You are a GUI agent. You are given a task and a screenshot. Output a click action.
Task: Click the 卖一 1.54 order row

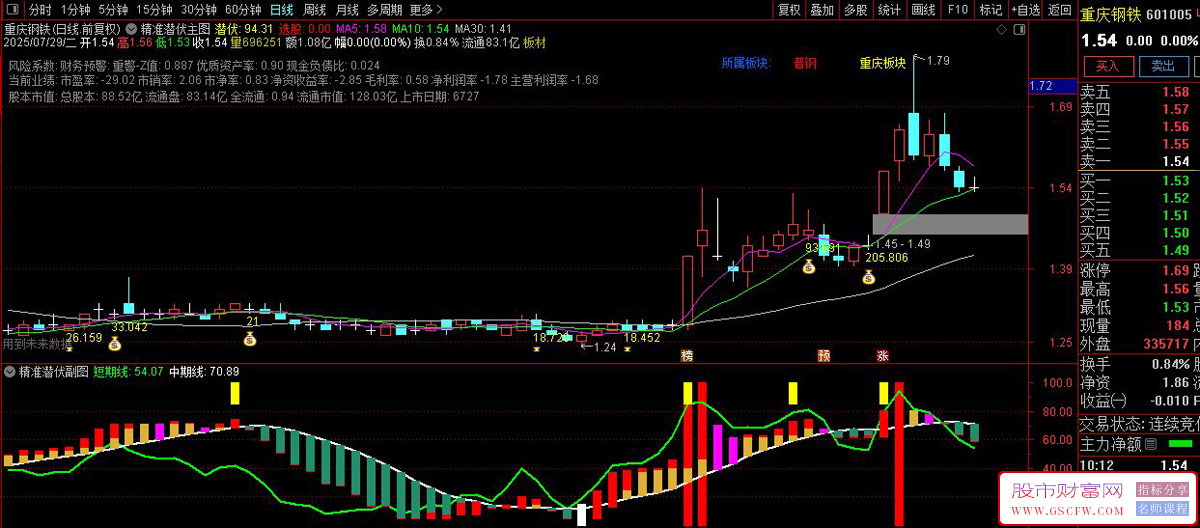point(1139,162)
